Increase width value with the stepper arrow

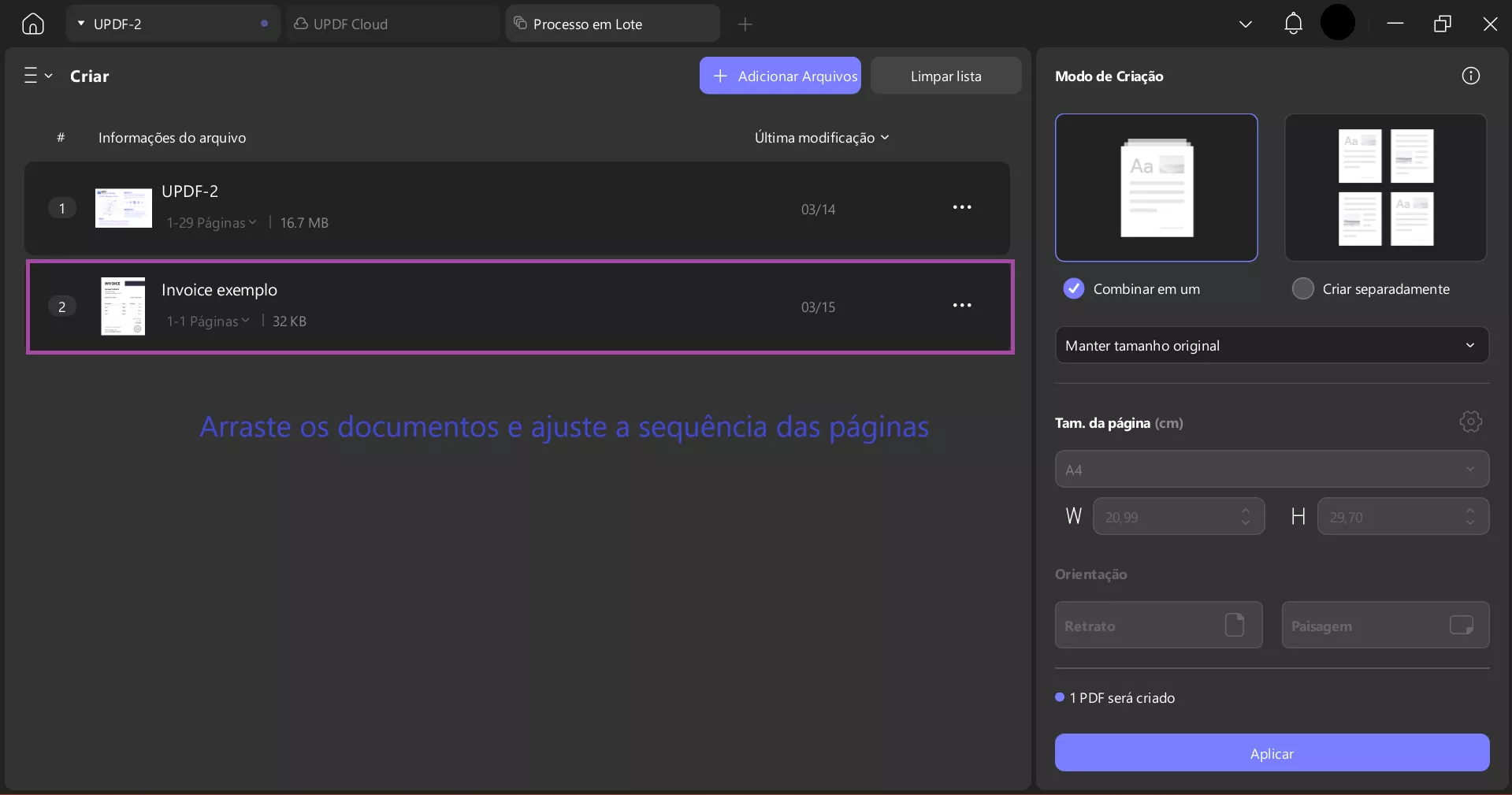click(x=1245, y=511)
